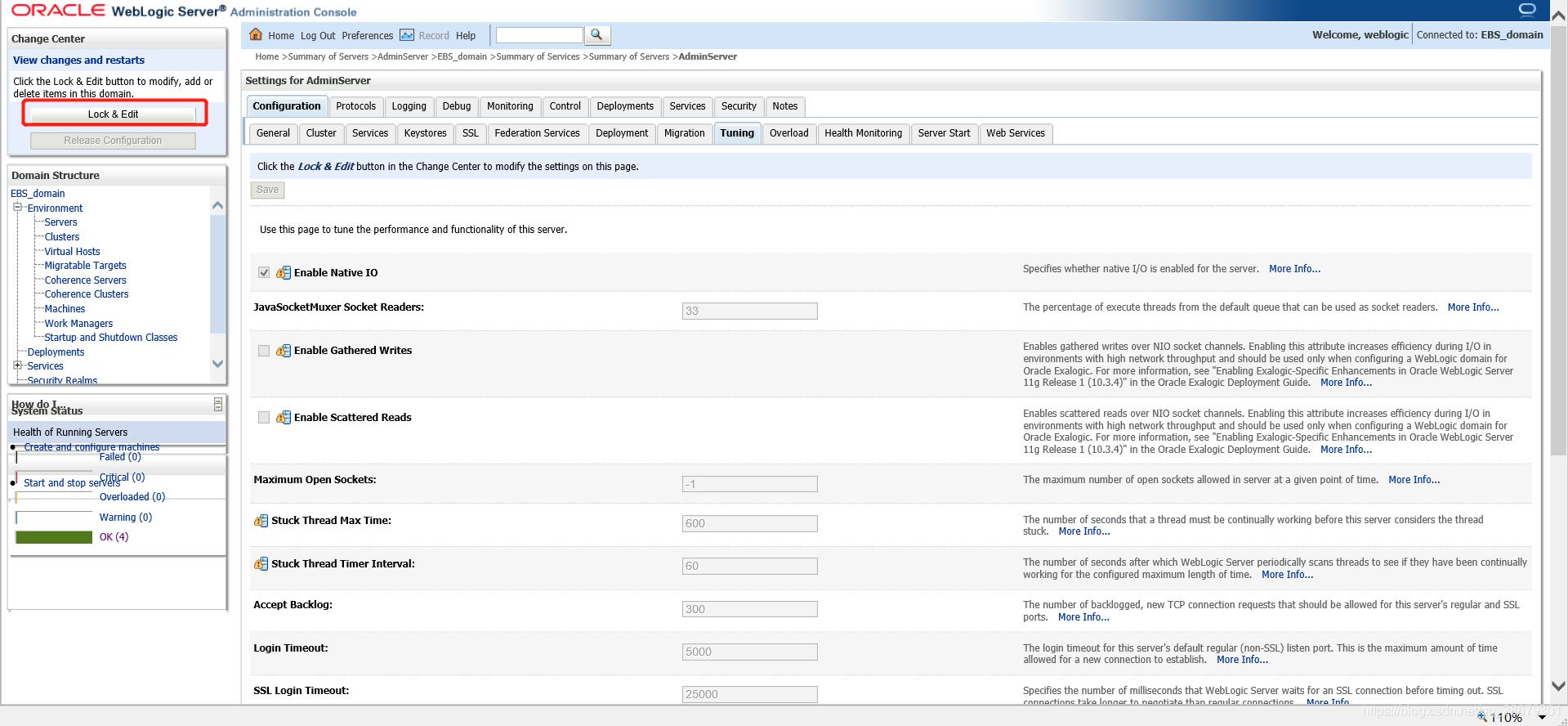1568x726 pixels.
Task: Select the General sub-tab
Action: point(273,133)
